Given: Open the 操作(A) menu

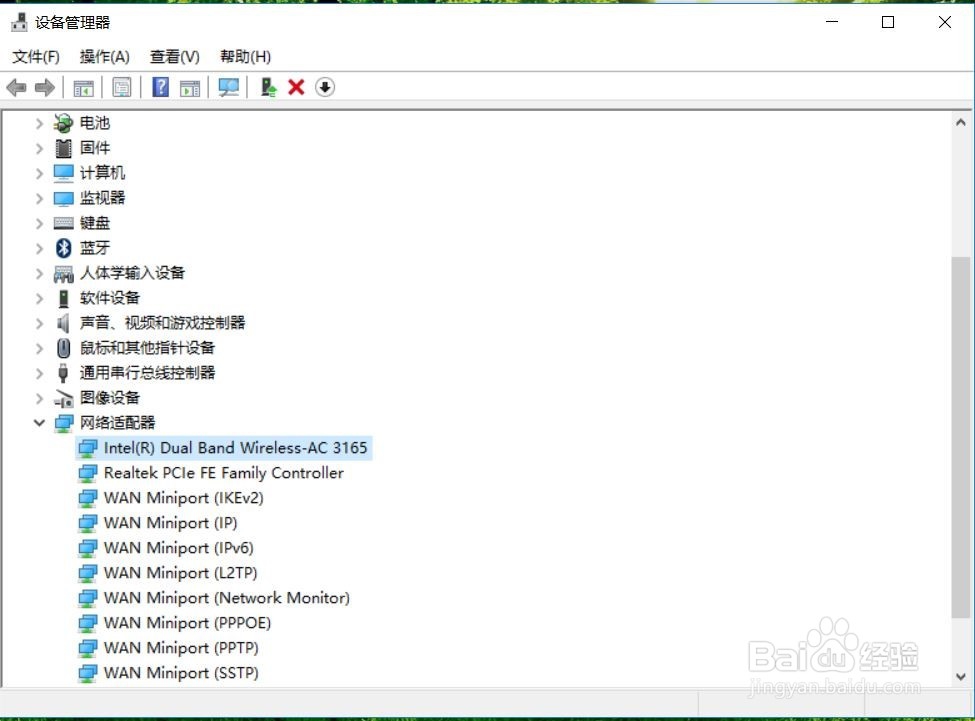Looking at the screenshot, I should 104,56.
